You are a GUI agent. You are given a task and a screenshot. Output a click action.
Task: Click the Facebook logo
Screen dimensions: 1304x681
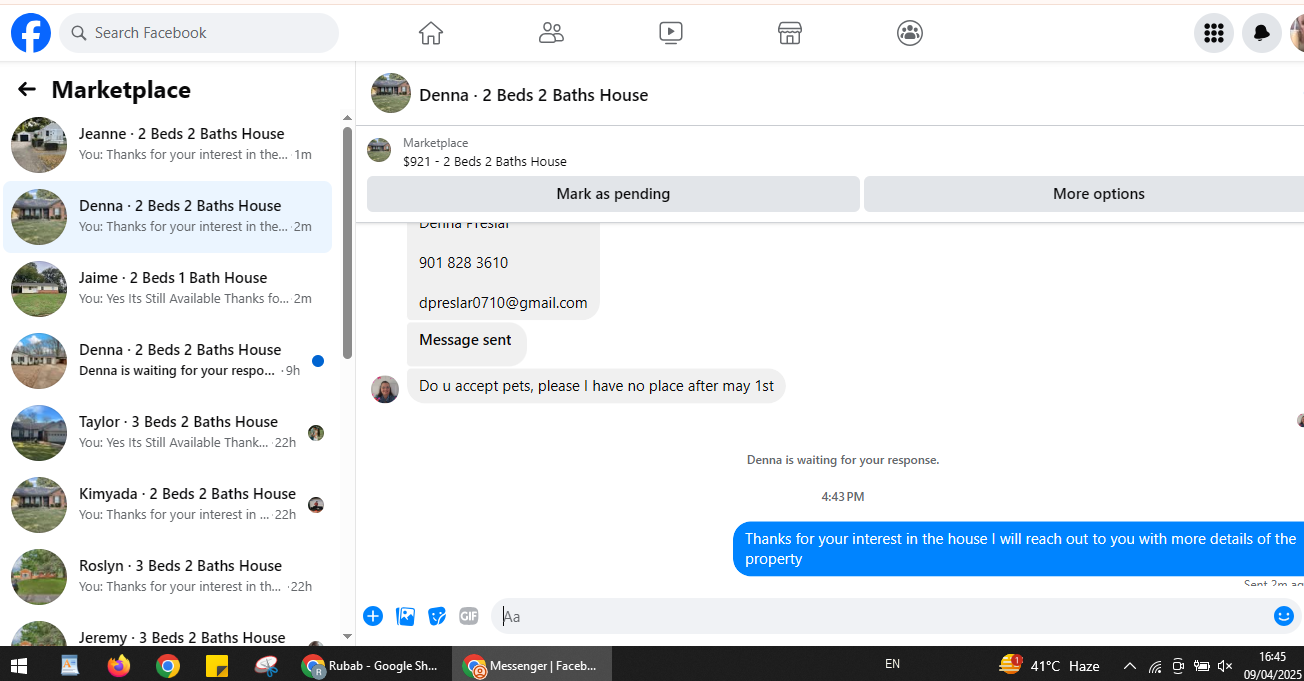click(31, 33)
